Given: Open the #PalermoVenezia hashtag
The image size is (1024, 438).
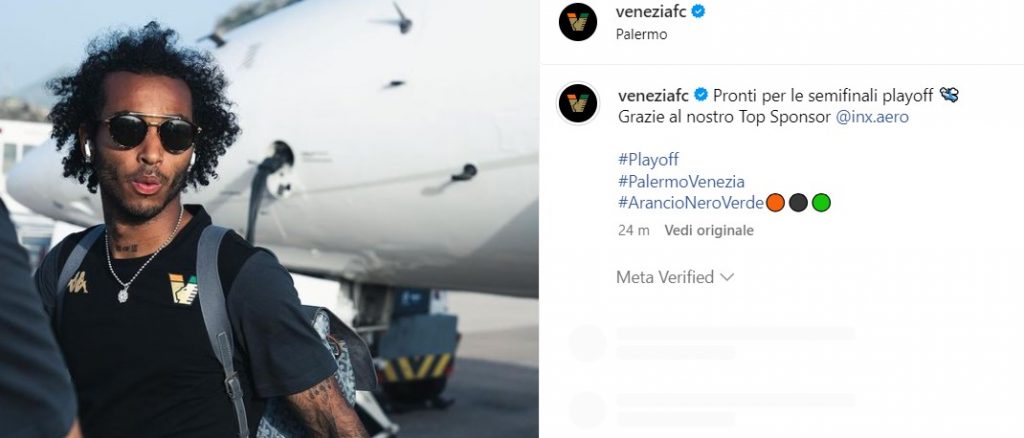Looking at the screenshot, I should 681,181.
